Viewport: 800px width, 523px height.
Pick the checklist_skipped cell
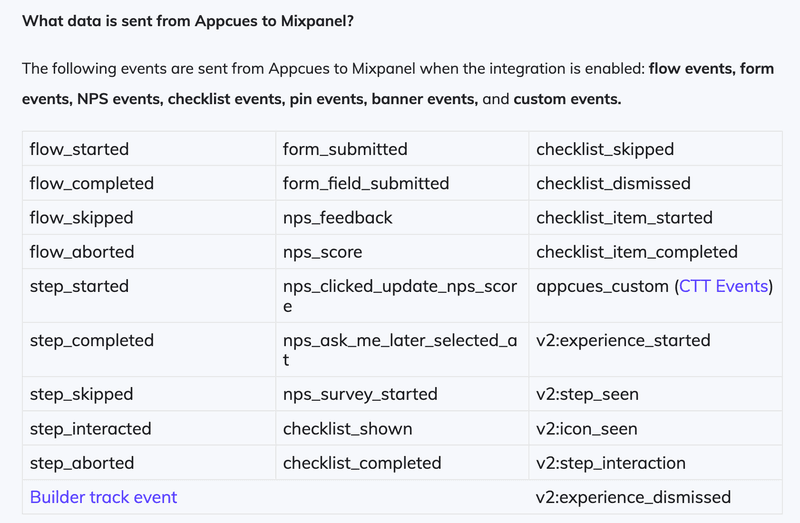click(656, 149)
